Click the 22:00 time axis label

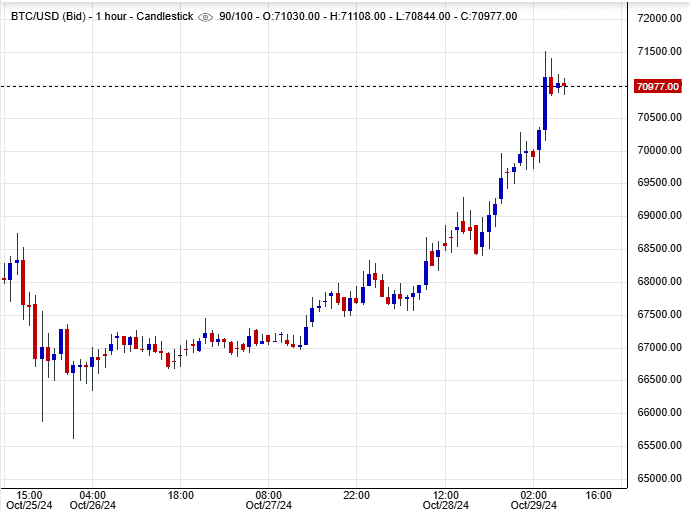(x=357, y=495)
